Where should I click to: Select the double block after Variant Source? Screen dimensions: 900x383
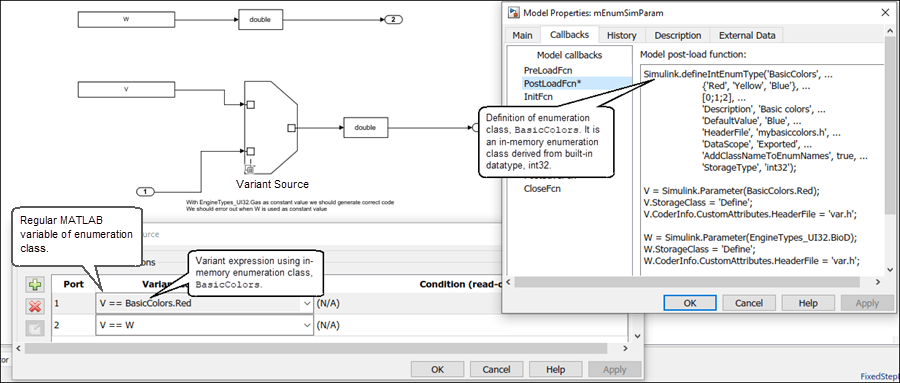click(x=366, y=127)
